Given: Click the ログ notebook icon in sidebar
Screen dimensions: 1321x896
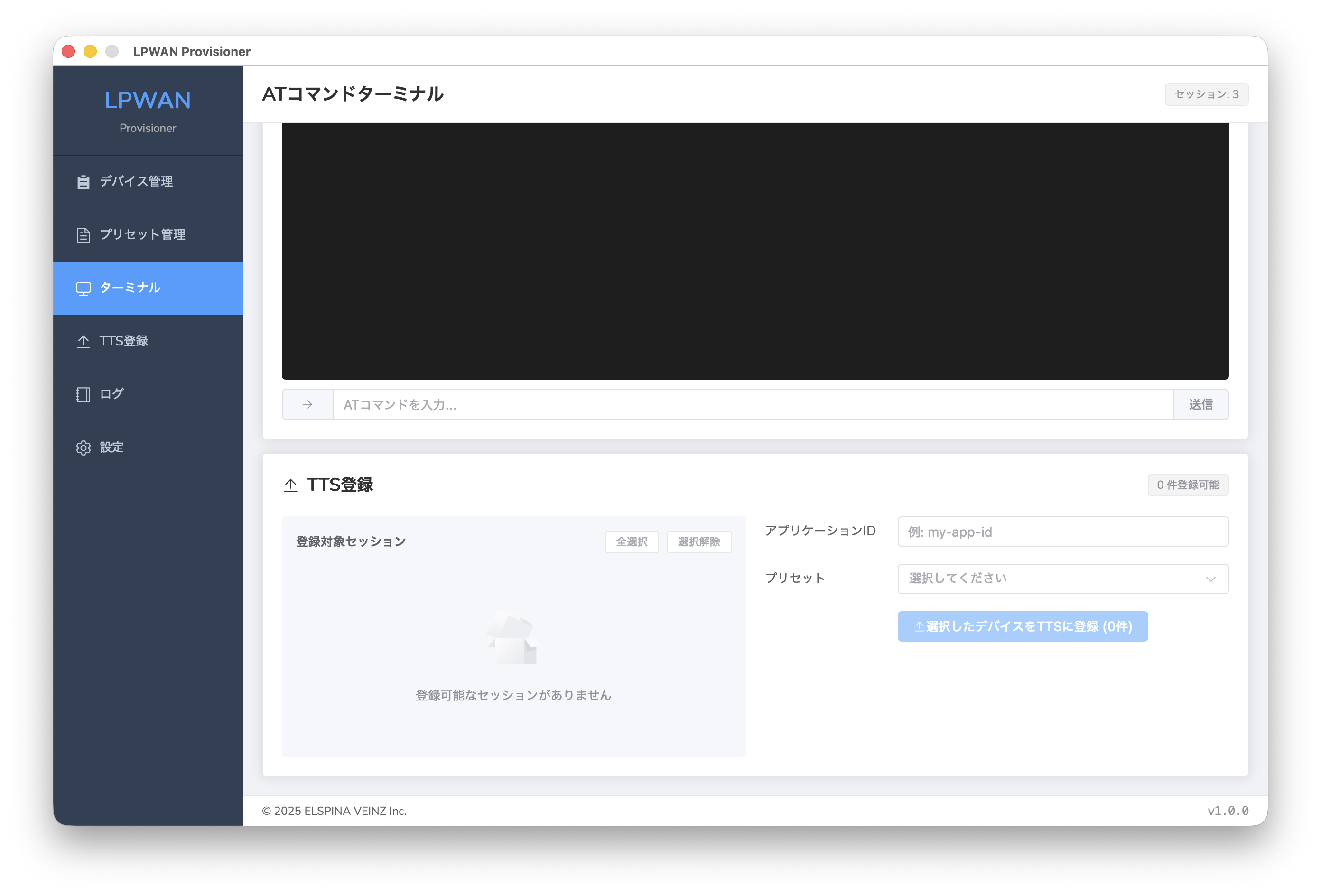Looking at the screenshot, I should point(83,394).
